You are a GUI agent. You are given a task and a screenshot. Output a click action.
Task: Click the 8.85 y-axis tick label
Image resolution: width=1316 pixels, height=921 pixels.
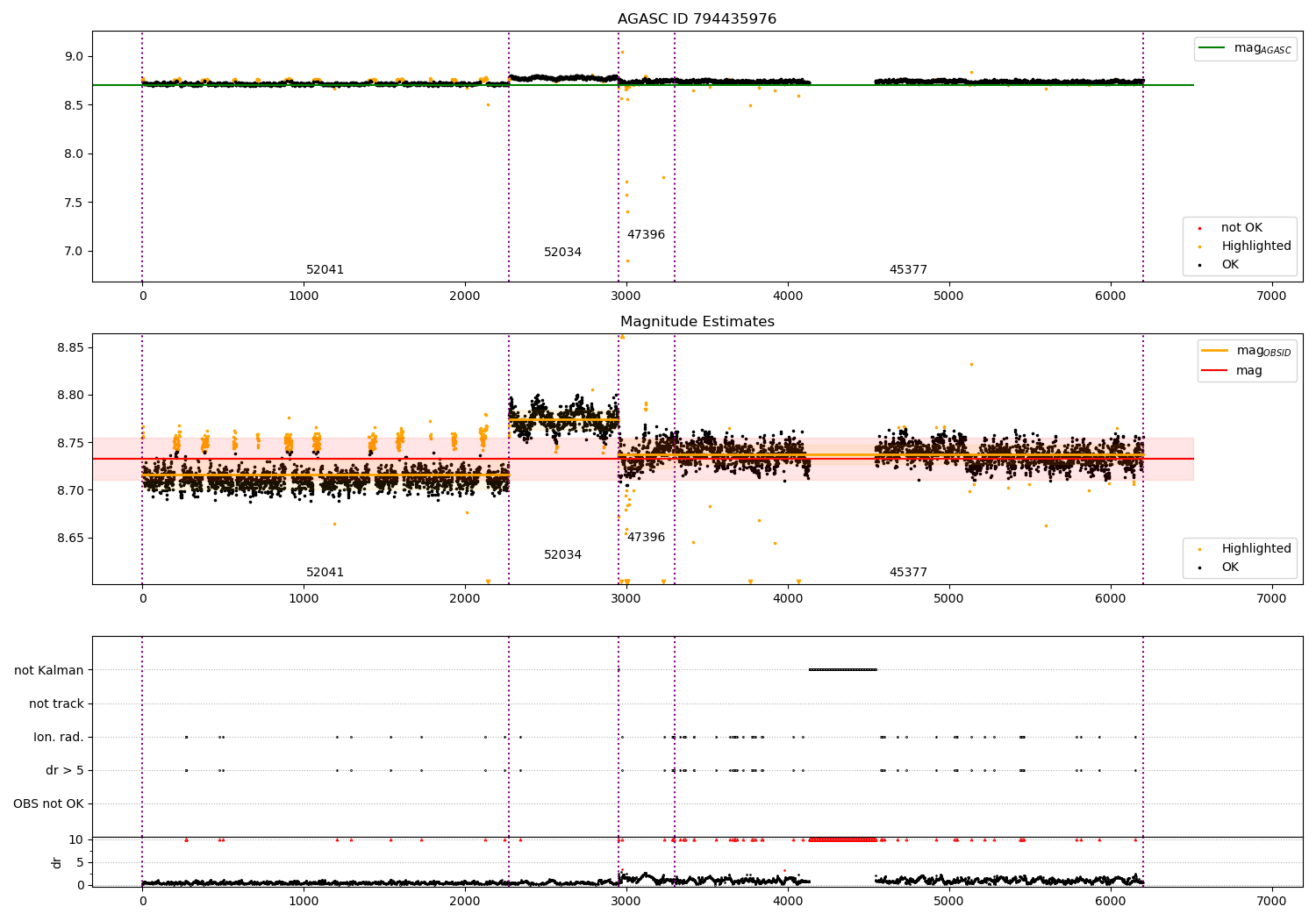(x=70, y=348)
